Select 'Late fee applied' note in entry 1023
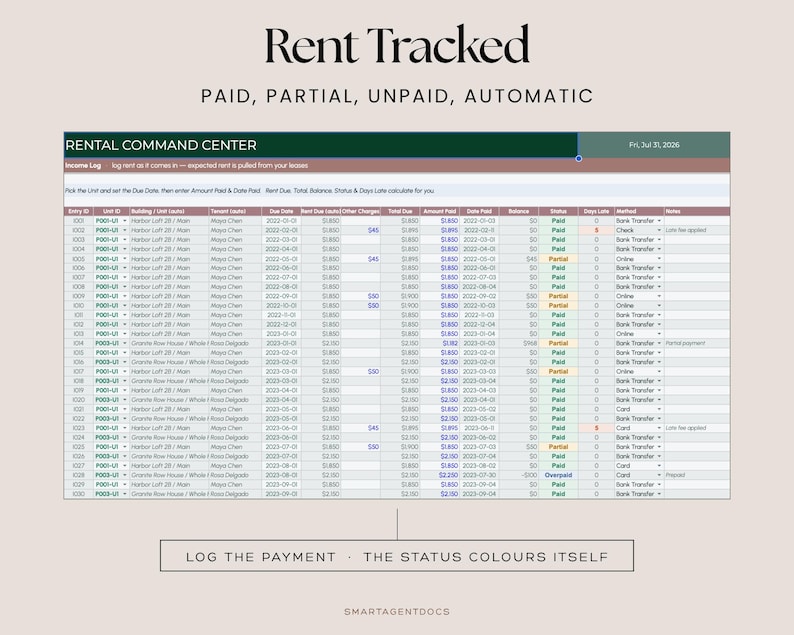Image resolution: width=794 pixels, height=635 pixels. (697, 428)
